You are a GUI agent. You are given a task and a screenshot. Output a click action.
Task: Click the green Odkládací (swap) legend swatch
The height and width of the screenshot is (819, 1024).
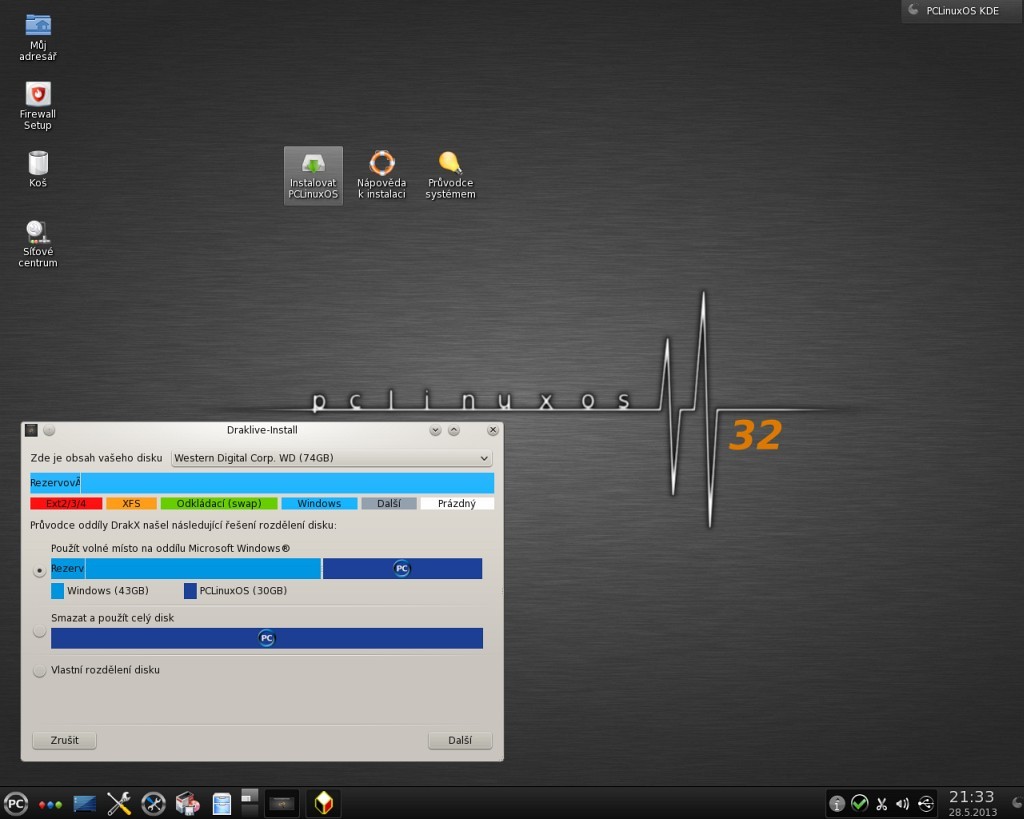[219, 504]
